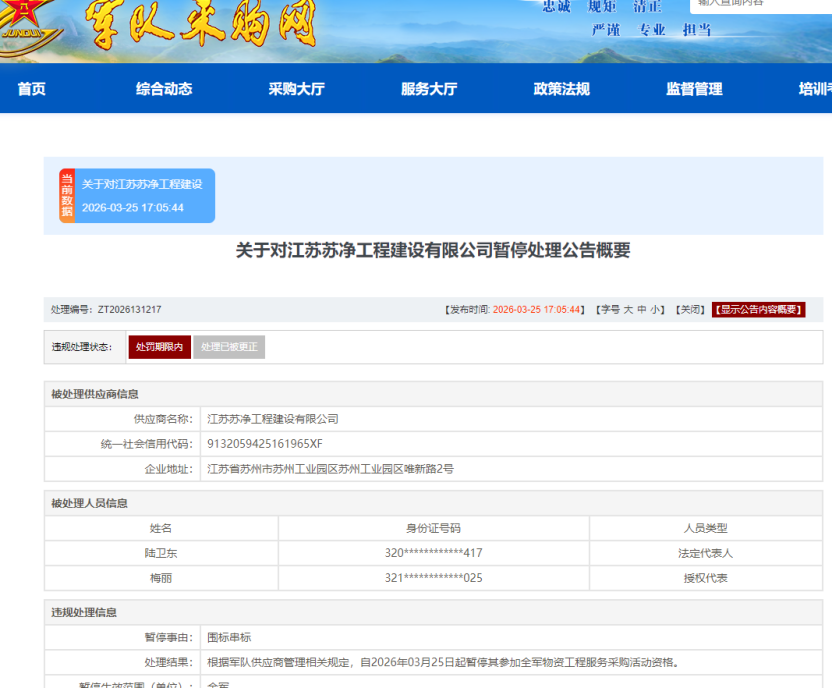Image resolution: width=832 pixels, height=688 pixels.
Task: Set font size to 中 (medium)
Action: [642, 310]
